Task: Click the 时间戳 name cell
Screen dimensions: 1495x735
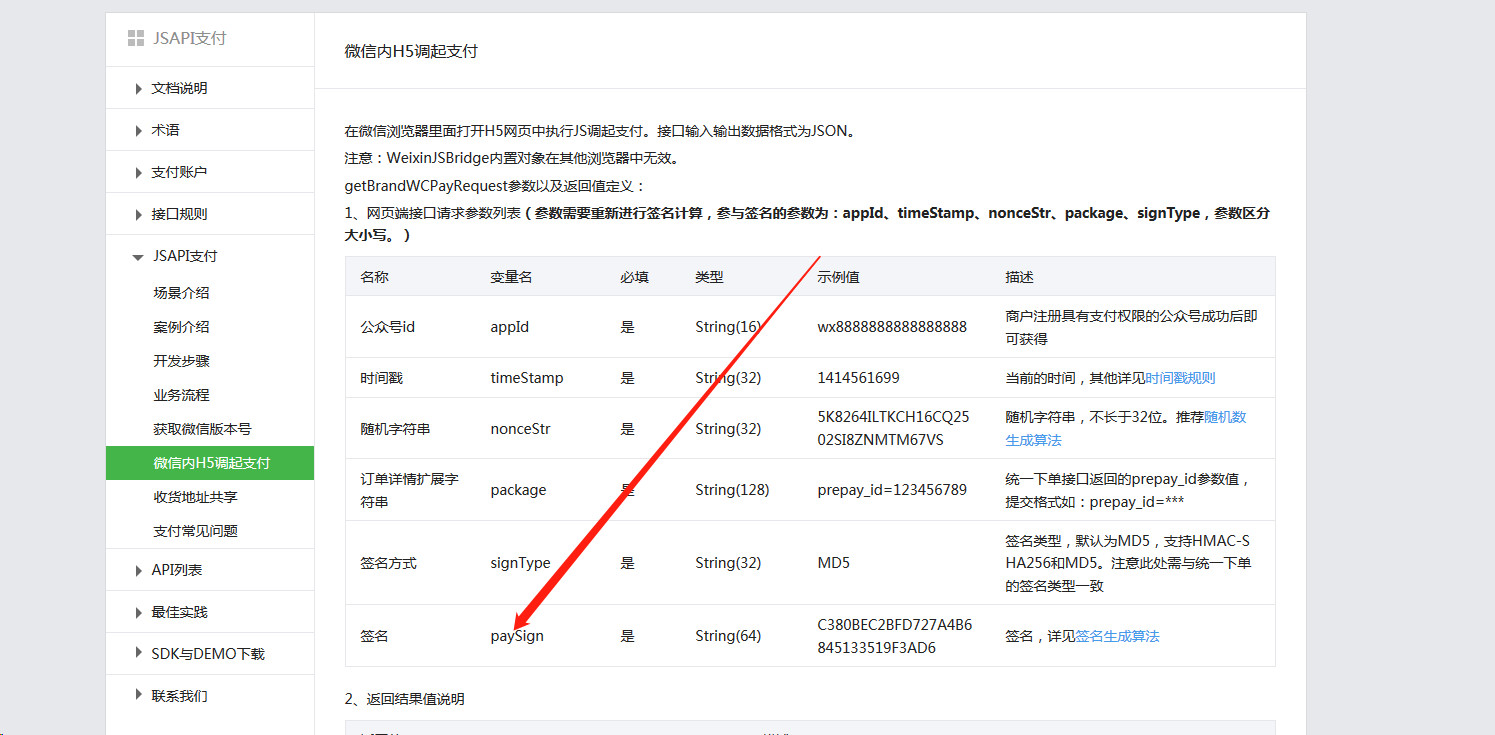Action: coord(381,378)
